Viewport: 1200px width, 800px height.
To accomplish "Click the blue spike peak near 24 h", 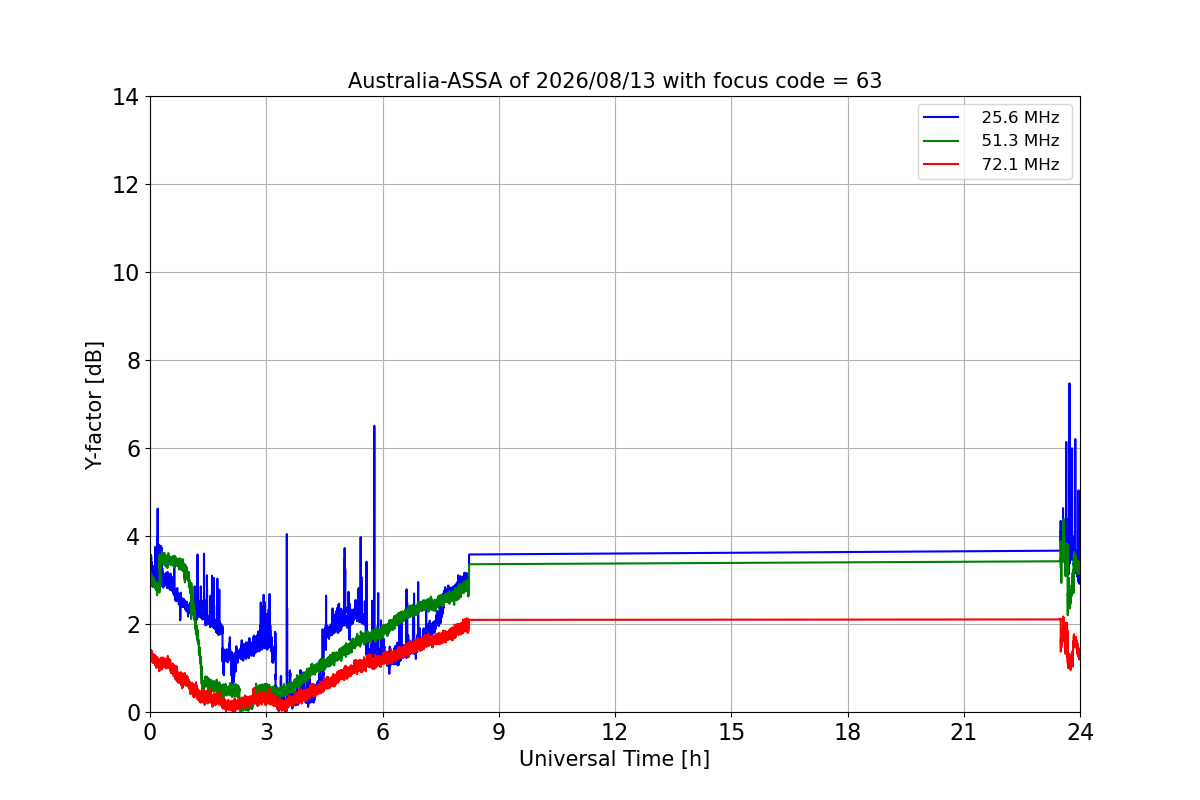I will 1069,385.
